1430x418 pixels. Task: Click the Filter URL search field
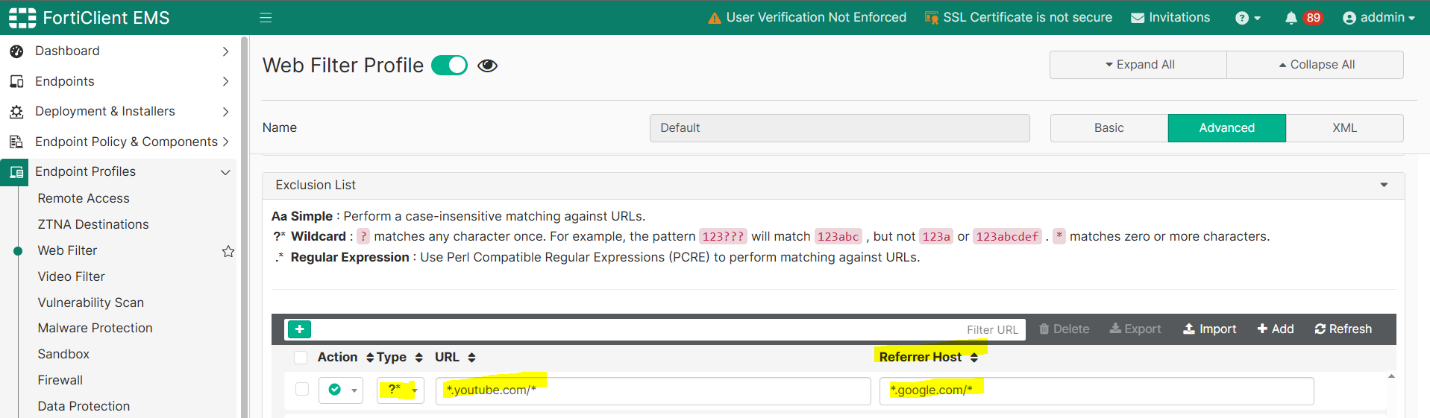(668, 329)
